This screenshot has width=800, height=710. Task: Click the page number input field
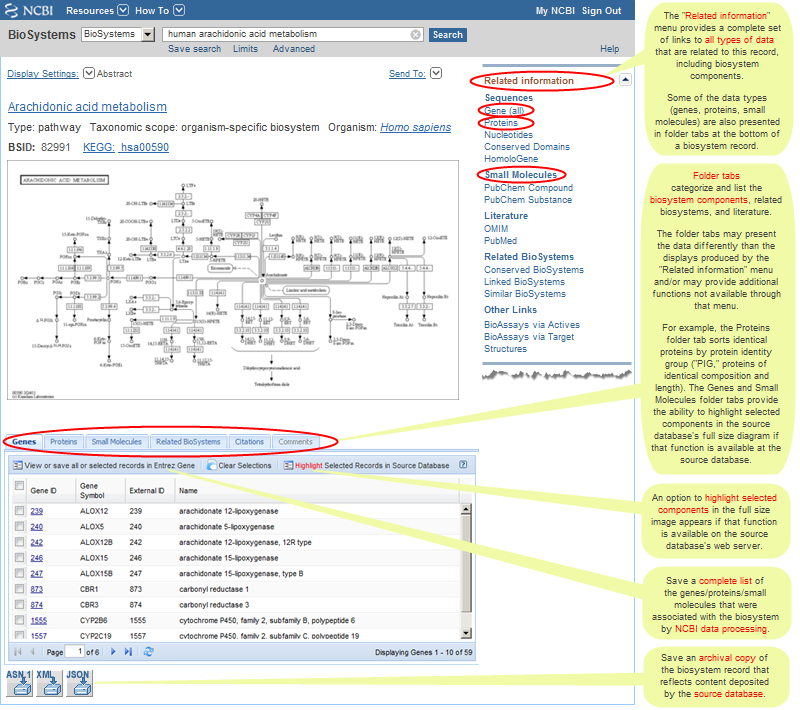tap(74, 651)
